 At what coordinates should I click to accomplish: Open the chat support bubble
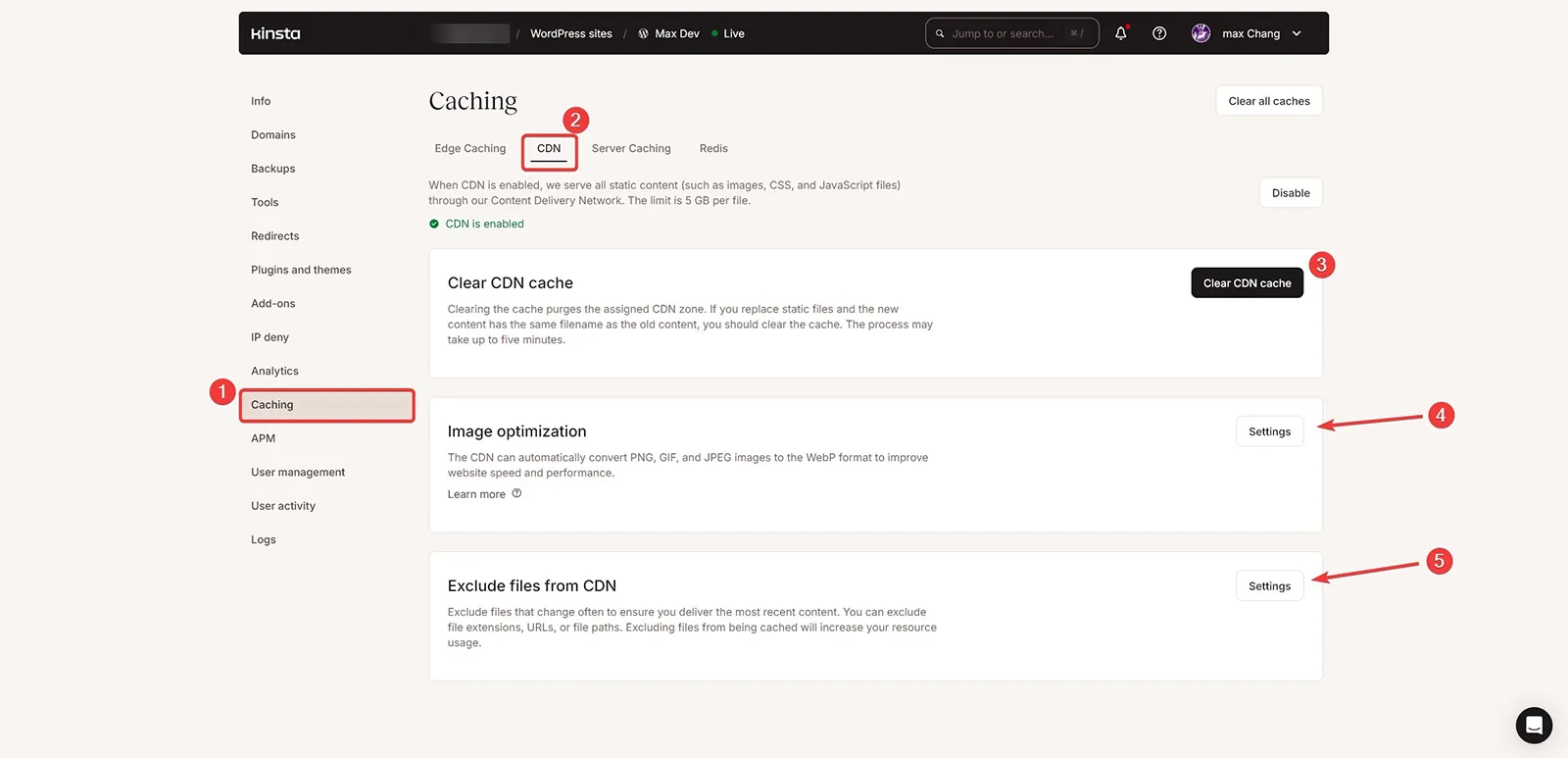[x=1534, y=726]
